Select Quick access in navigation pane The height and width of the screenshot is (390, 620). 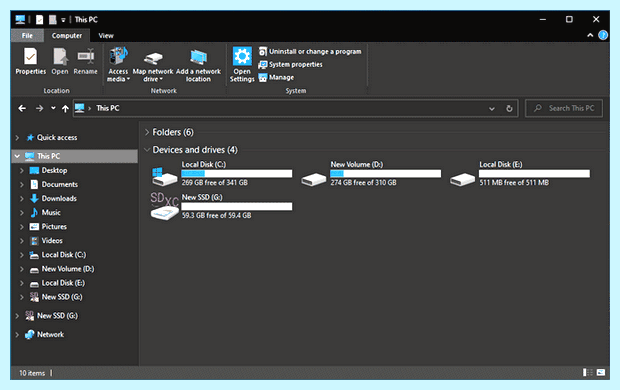click(57, 138)
